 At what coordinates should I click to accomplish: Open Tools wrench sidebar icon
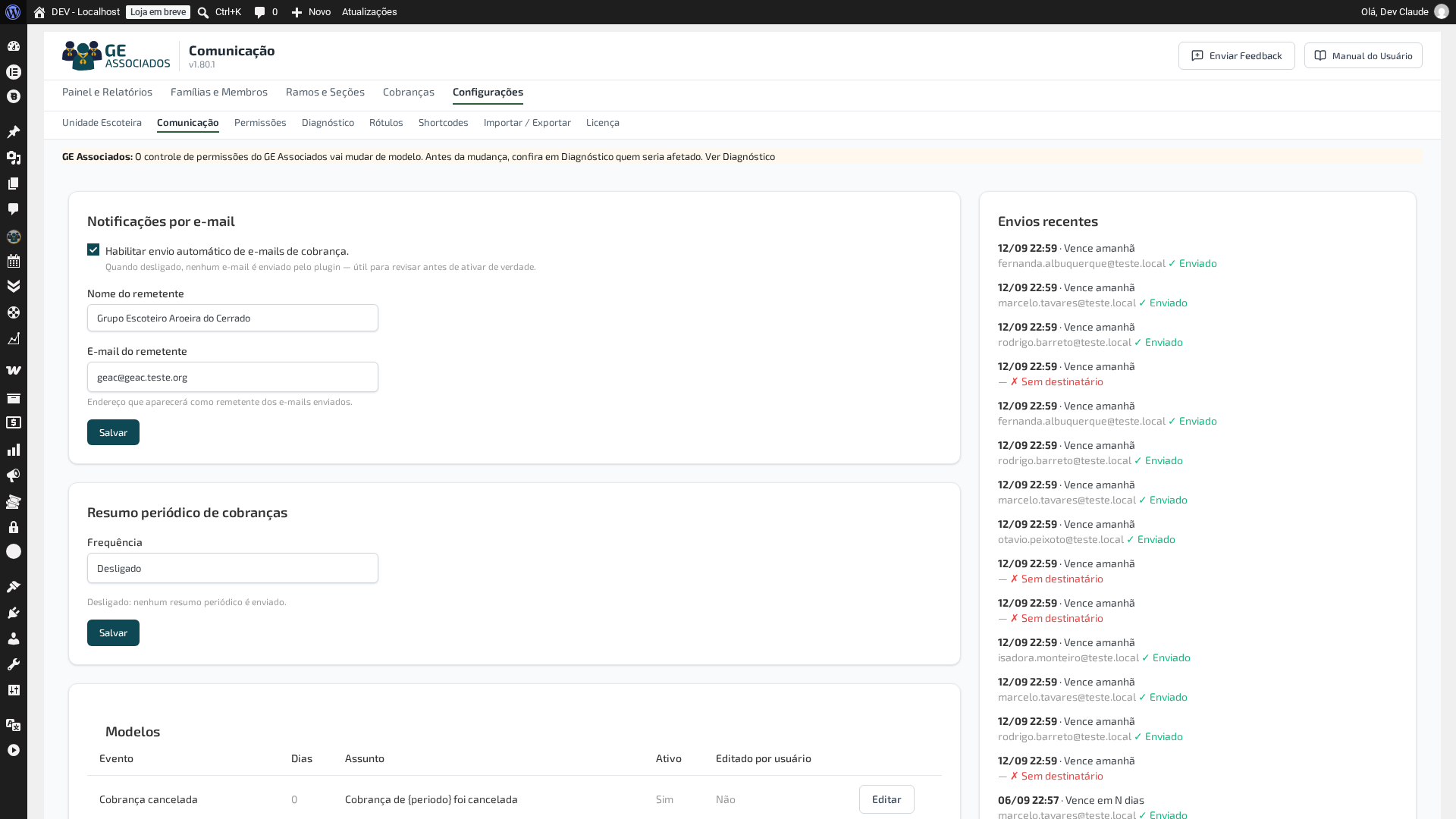(x=14, y=664)
